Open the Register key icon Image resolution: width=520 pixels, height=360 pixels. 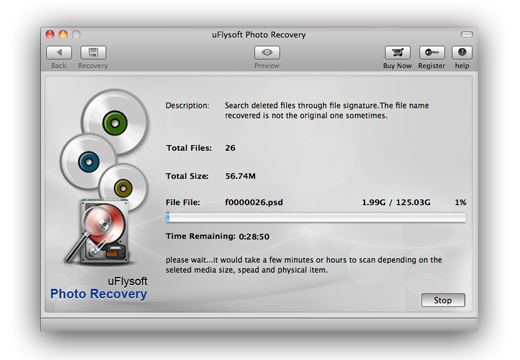pyautogui.click(x=432, y=53)
